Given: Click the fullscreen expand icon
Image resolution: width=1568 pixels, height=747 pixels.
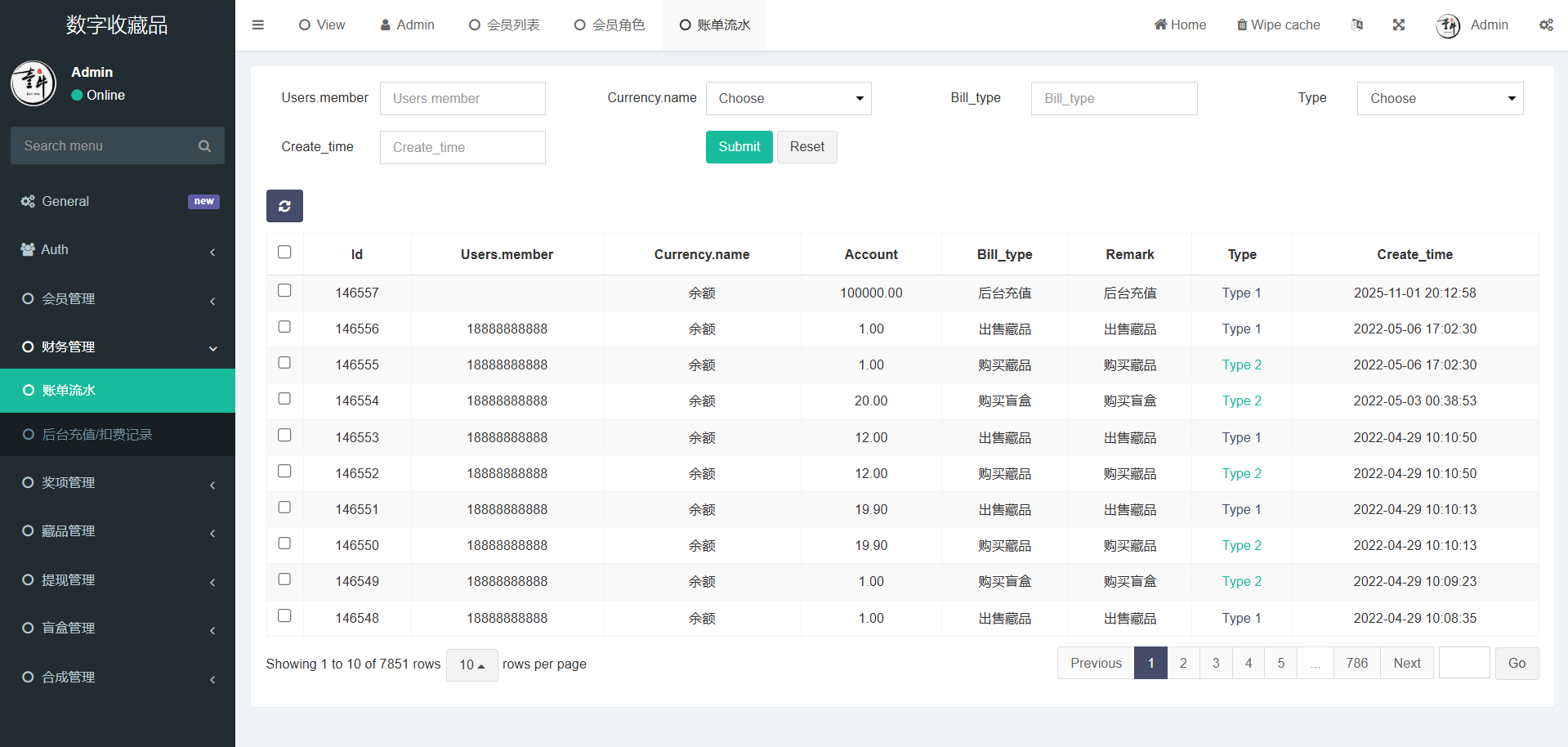Looking at the screenshot, I should point(1399,25).
